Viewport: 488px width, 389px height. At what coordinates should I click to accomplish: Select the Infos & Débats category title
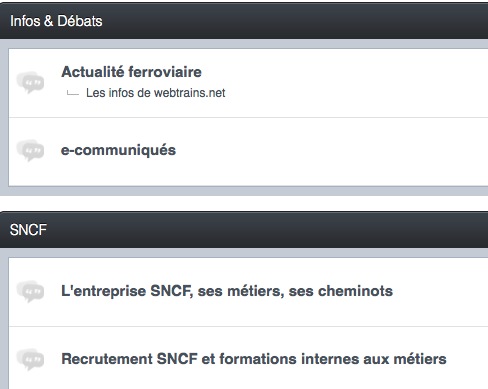coord(56,21)
